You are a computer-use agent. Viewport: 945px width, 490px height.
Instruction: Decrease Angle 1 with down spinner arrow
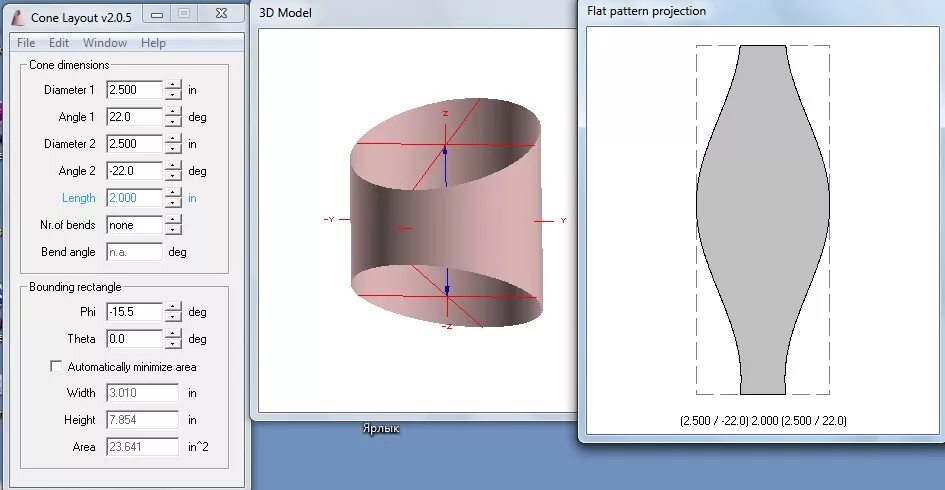tap(173, 122)
